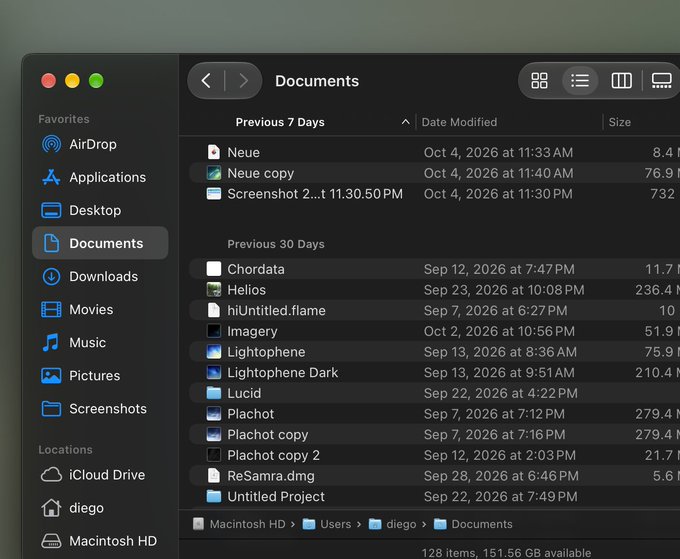Screen dimensions: 680x559
Task: Switch to column view
Action: (x=621, y=81)
